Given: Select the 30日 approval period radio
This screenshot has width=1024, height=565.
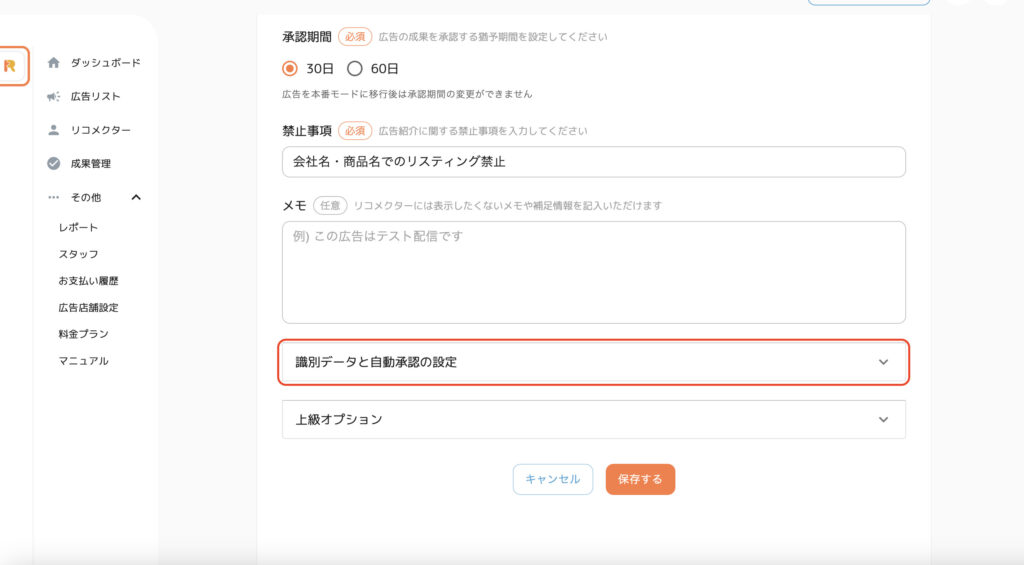Looking at the screenshot, I should 290,69.
